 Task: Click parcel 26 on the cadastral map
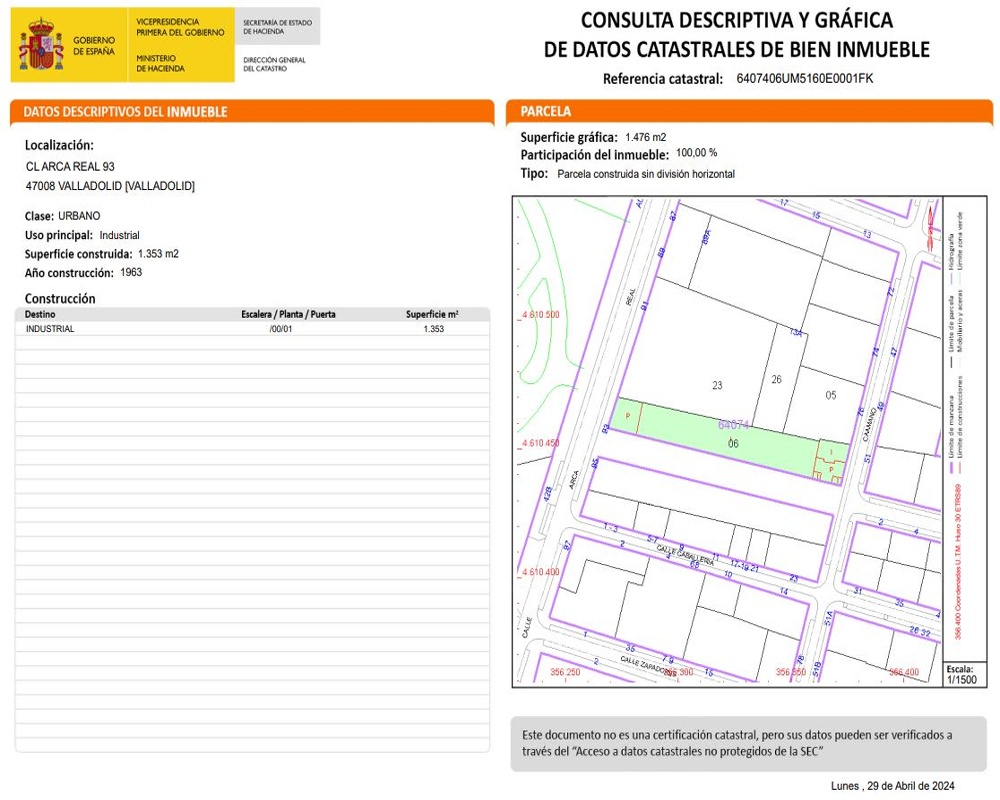[776, 379]
